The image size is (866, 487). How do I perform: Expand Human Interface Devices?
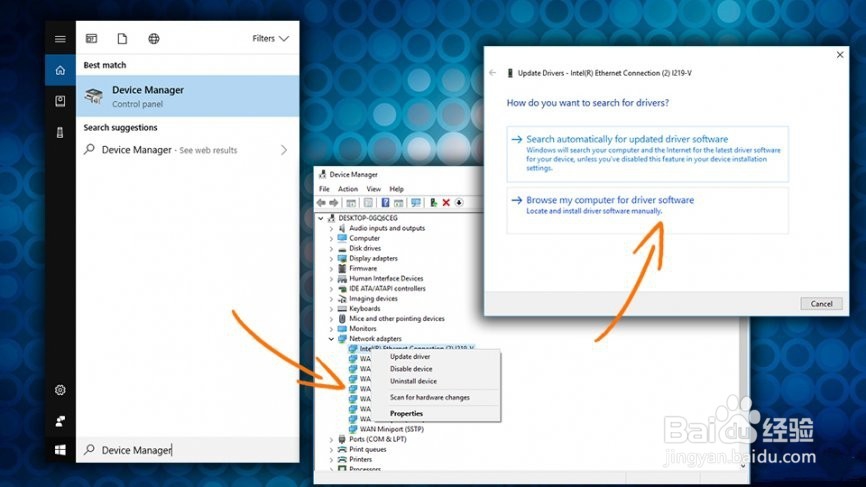(x=331, y=278)
